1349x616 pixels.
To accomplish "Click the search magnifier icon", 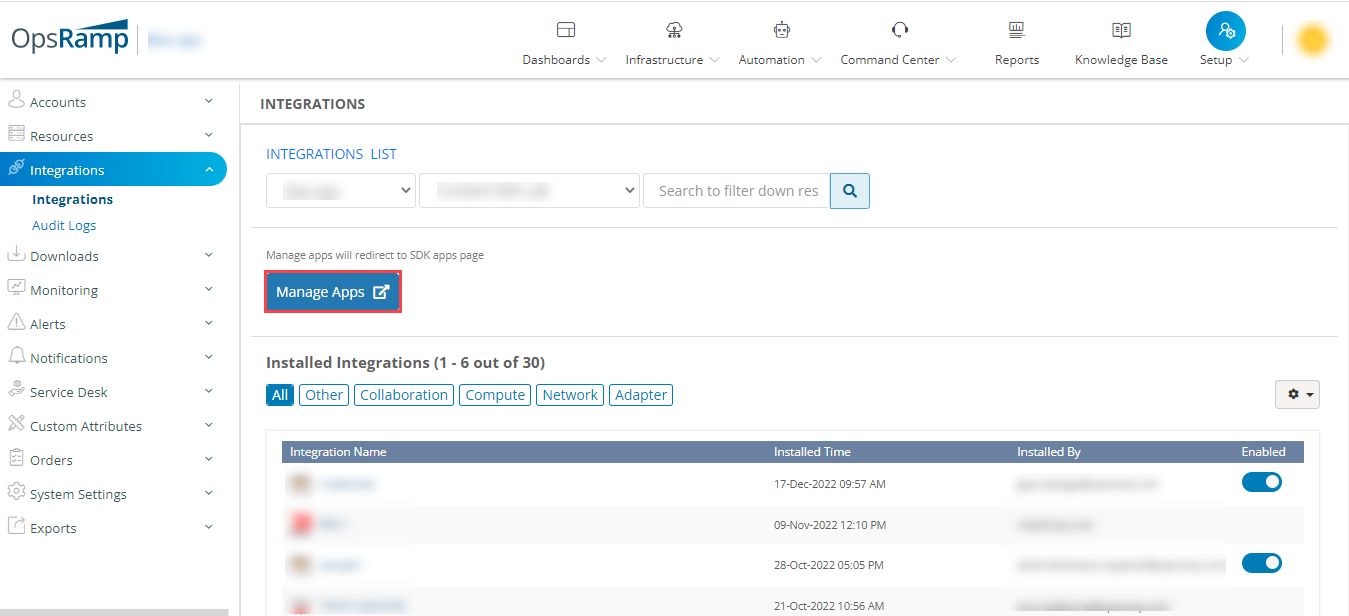I will tap(849, 190).
